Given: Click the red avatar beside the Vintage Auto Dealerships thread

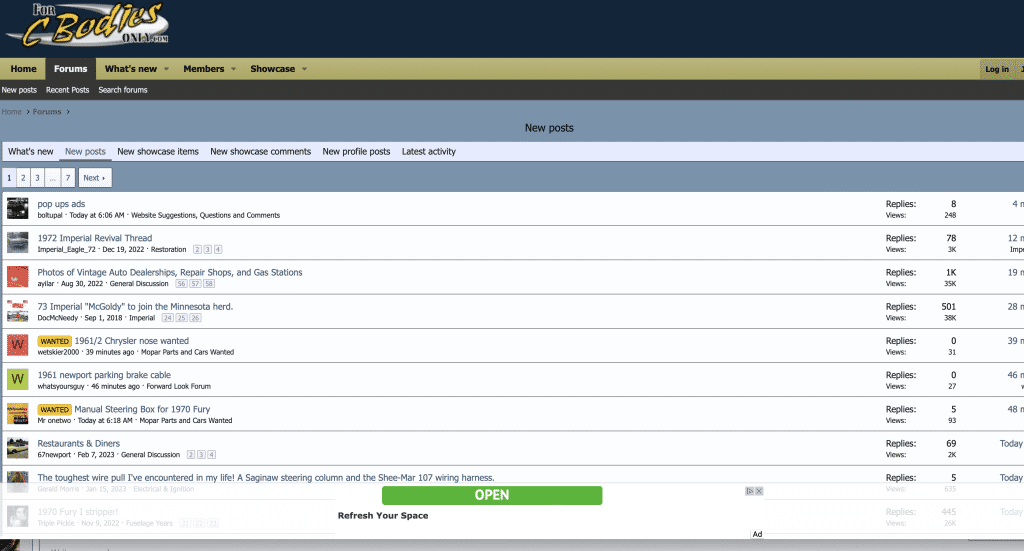Looking at the screenshot, I should point(17,277).
